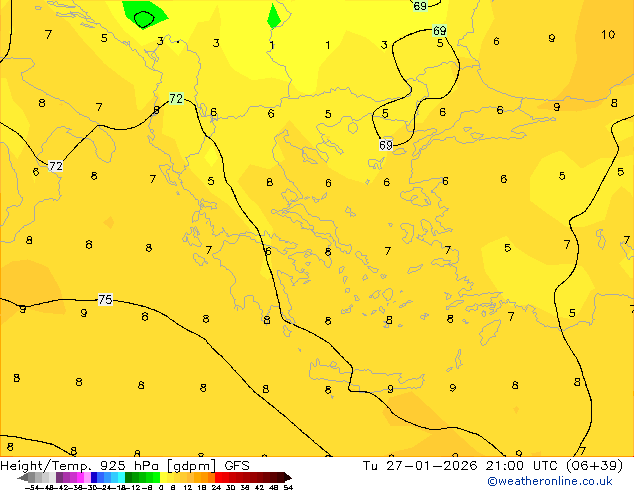Click the 75 contour height label
The width and height of the screenshot is (634, 490).
tap(105, 300)
